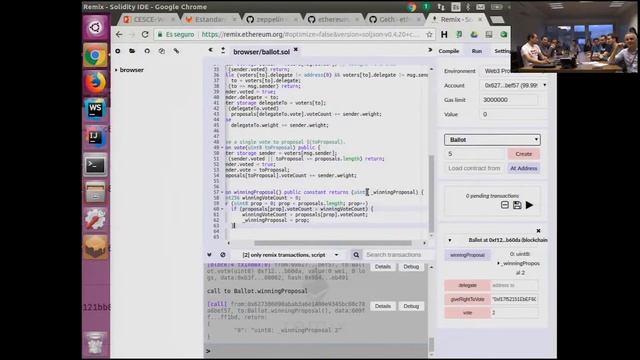The width and height of the screenshot is (640, 360).
Task: Open Ubuntu dash launcher
Action: tap(96, 27)
